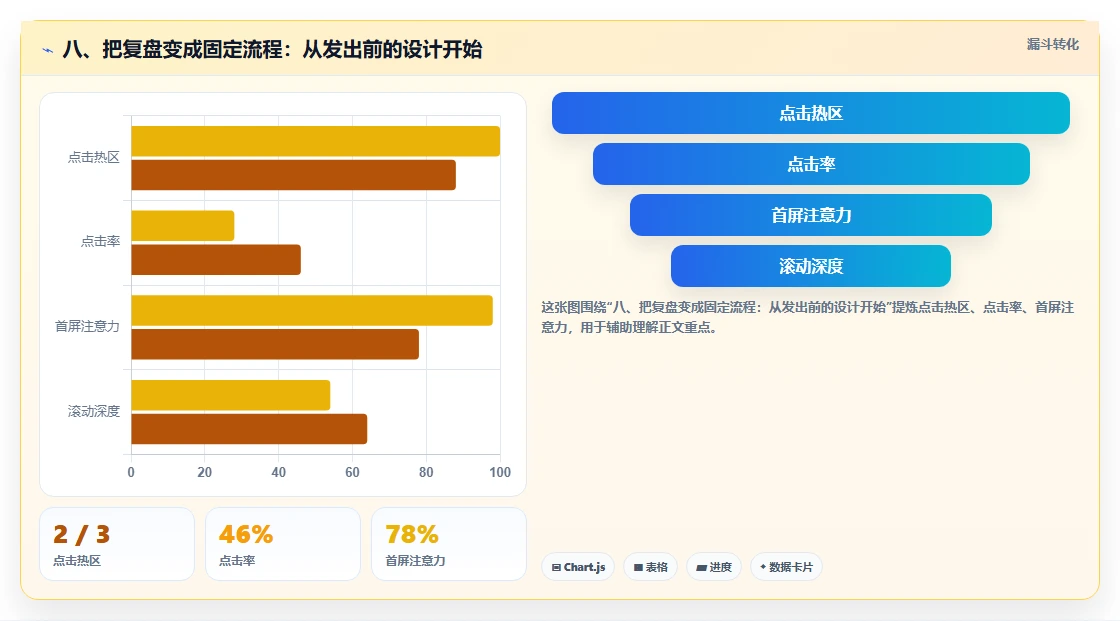This screenshot has height=621, width=1120.
Task: Click the 点击率 caption under 46%
Action: [x=237, y=561]
